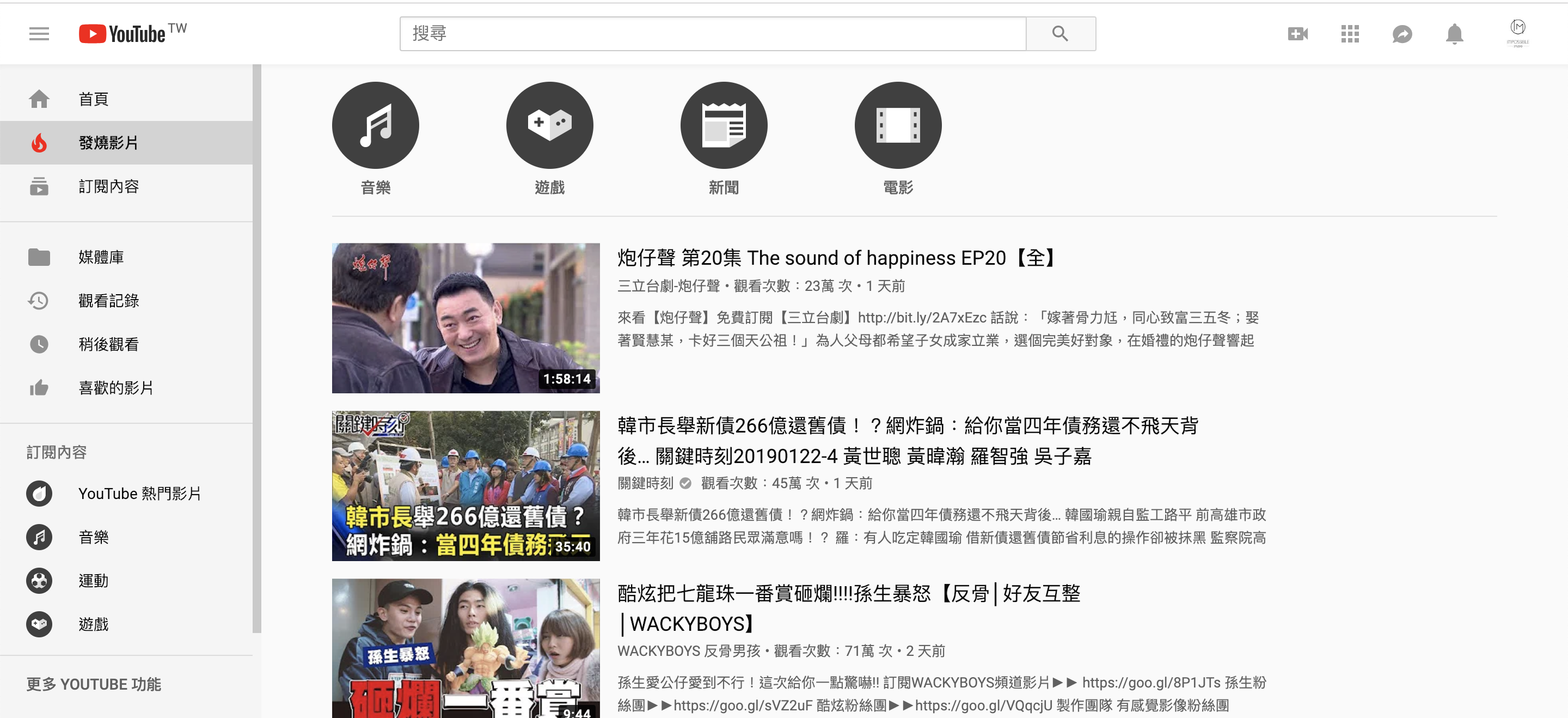This screenshot has height=718, width=1568.
Task: Click the 訂閱內容 section heading above subscriptions
Action: point(57,452)
